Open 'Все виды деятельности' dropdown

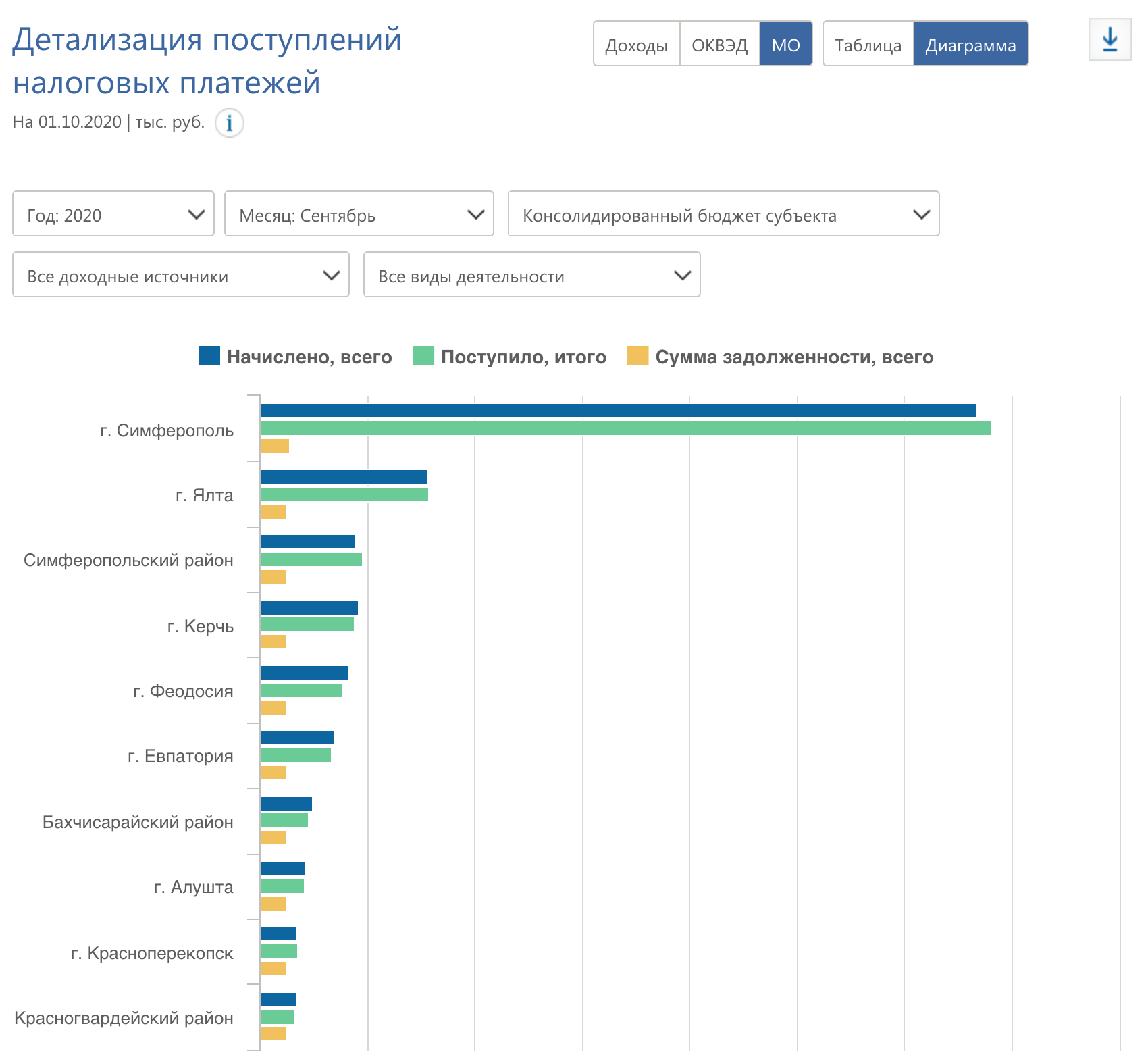(x=531, y=275)
